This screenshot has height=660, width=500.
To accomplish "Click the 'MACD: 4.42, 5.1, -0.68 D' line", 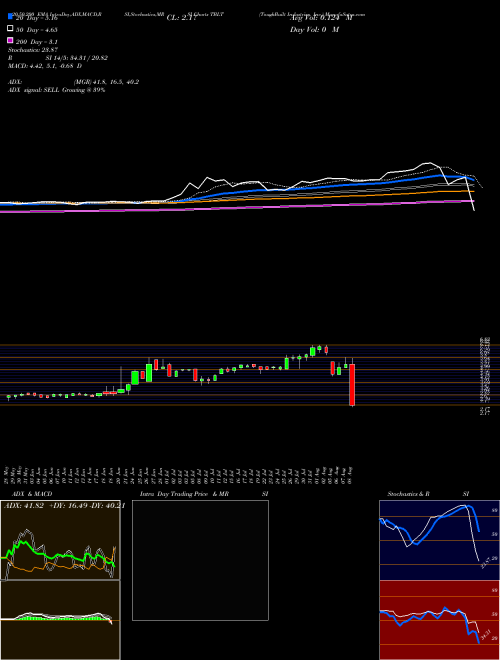I will (x=45, y=66).
